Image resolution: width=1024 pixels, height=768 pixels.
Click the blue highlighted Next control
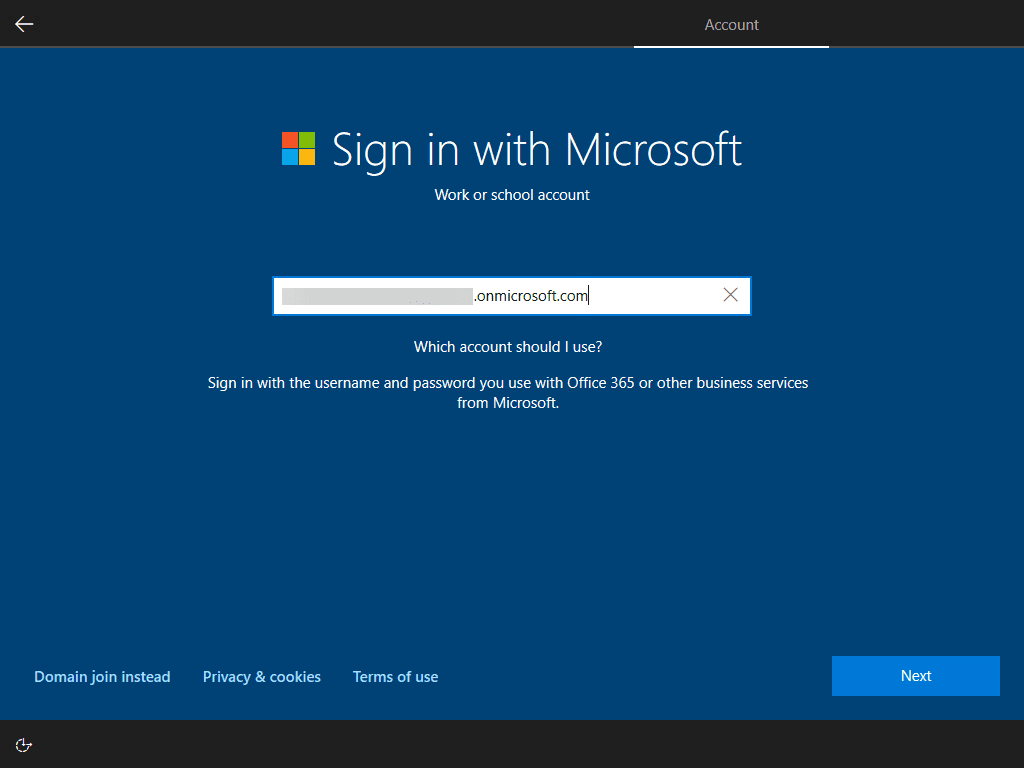coord(915,675)
